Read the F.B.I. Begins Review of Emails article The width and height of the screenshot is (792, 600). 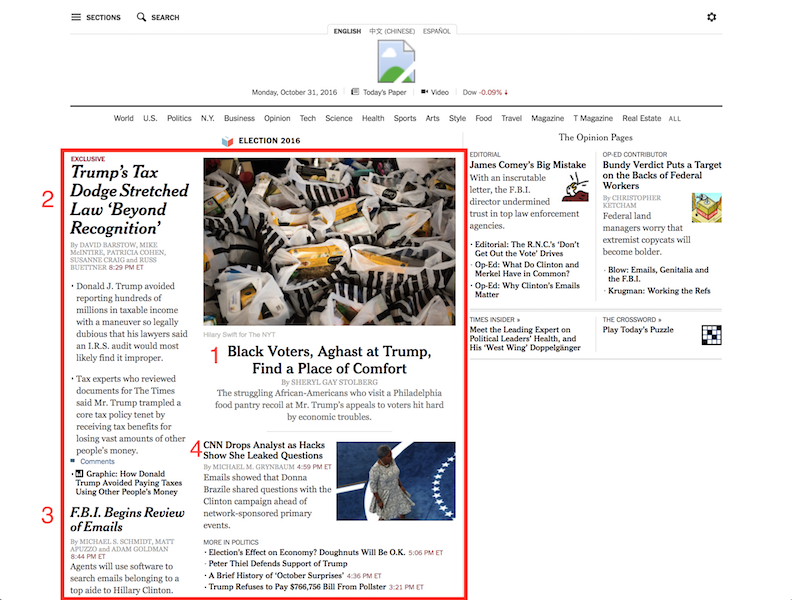pyautogui.click(x=127, y=520)
